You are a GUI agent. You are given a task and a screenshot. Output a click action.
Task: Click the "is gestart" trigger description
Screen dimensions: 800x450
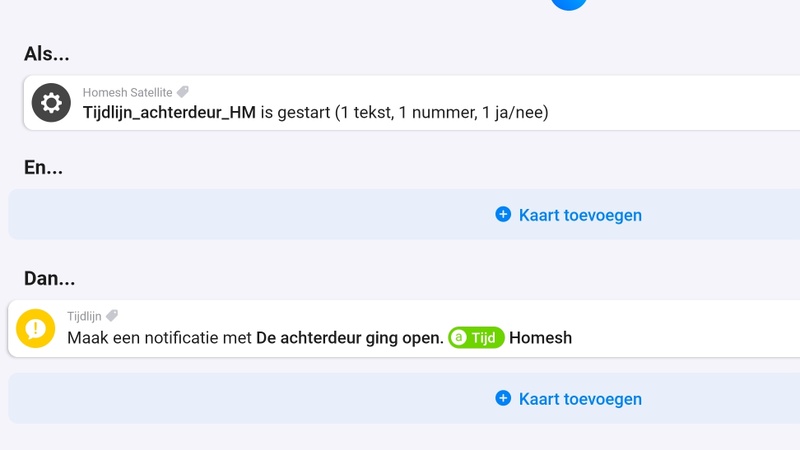pyautogui.click(x=295, y=113)
